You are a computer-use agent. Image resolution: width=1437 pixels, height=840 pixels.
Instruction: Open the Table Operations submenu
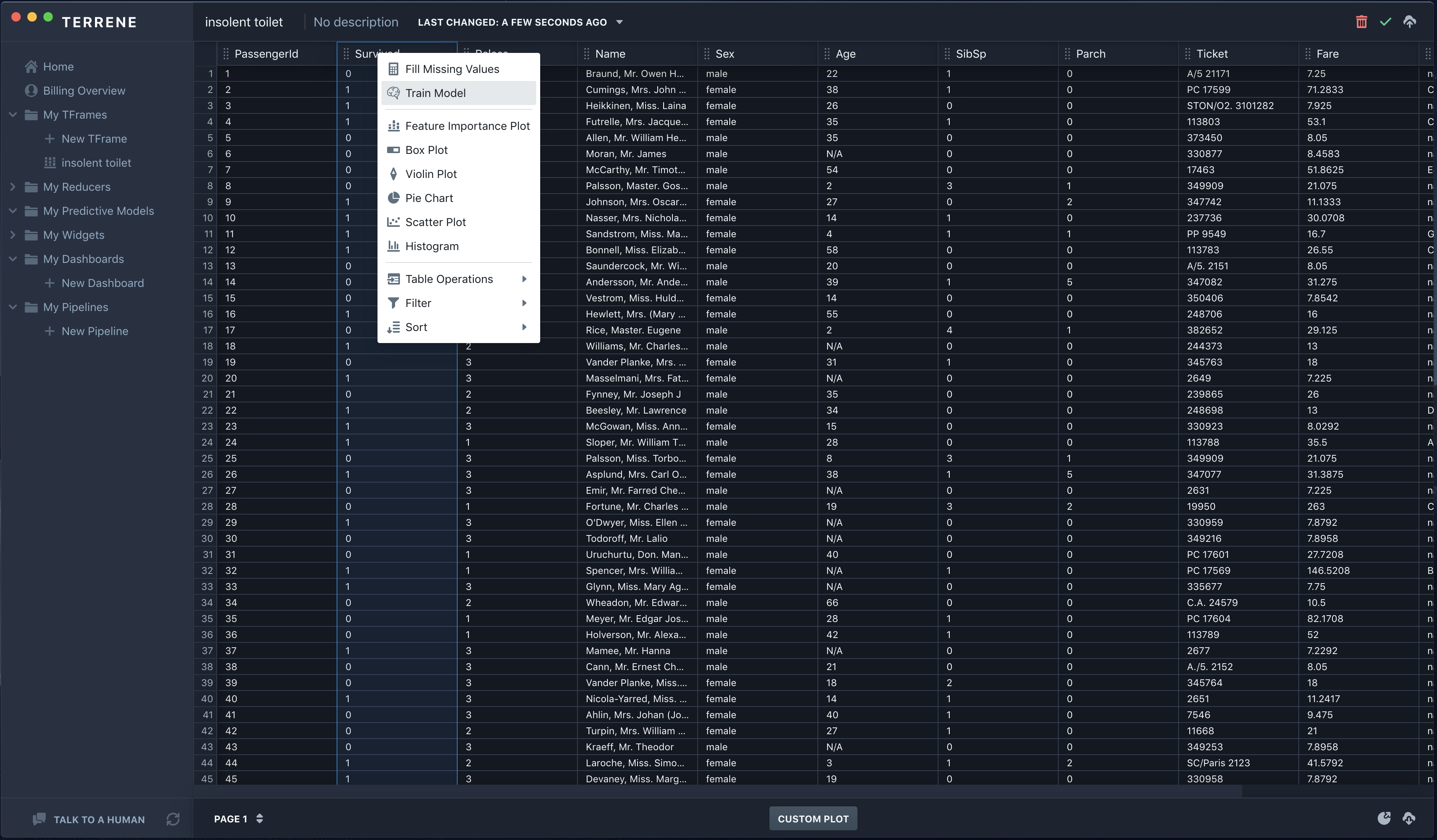pos(449,279)
